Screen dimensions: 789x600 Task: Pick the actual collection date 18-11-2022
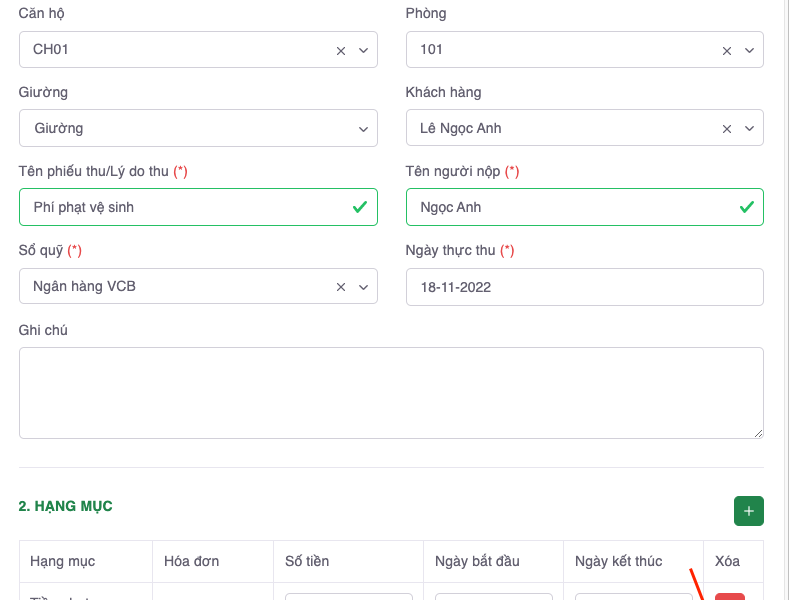coord(584,287)
